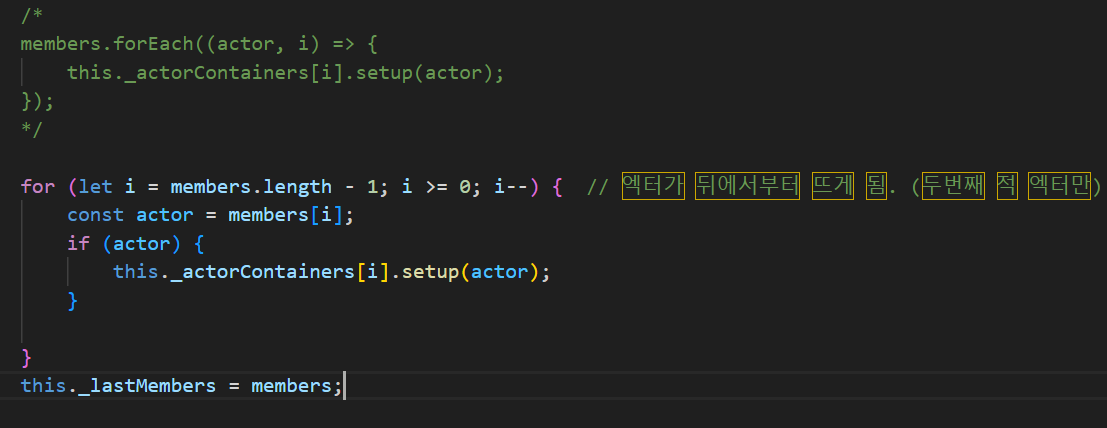Click the Korean word 엑터가 in comment

click(x=653, y=186)
